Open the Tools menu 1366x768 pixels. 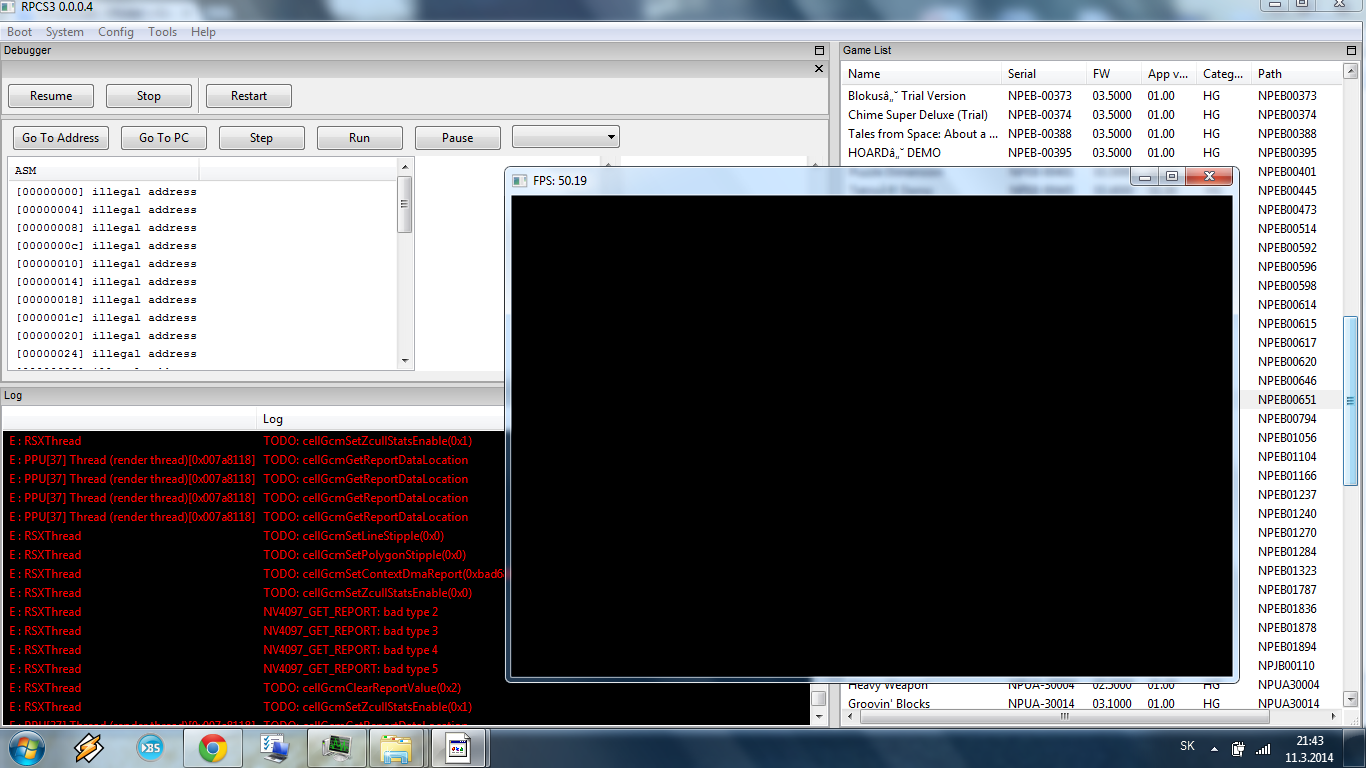[163, 32]
